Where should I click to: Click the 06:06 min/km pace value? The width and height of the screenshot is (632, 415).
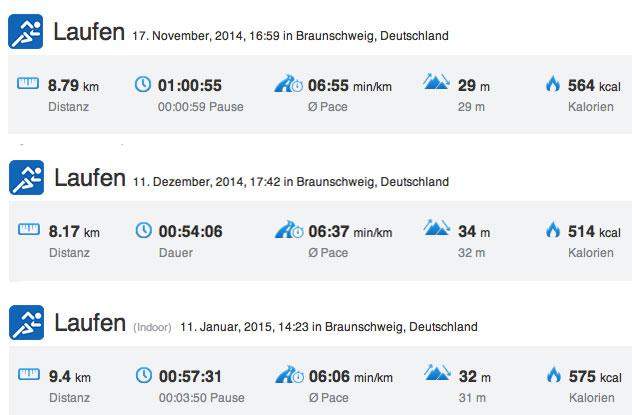point(351,377)
